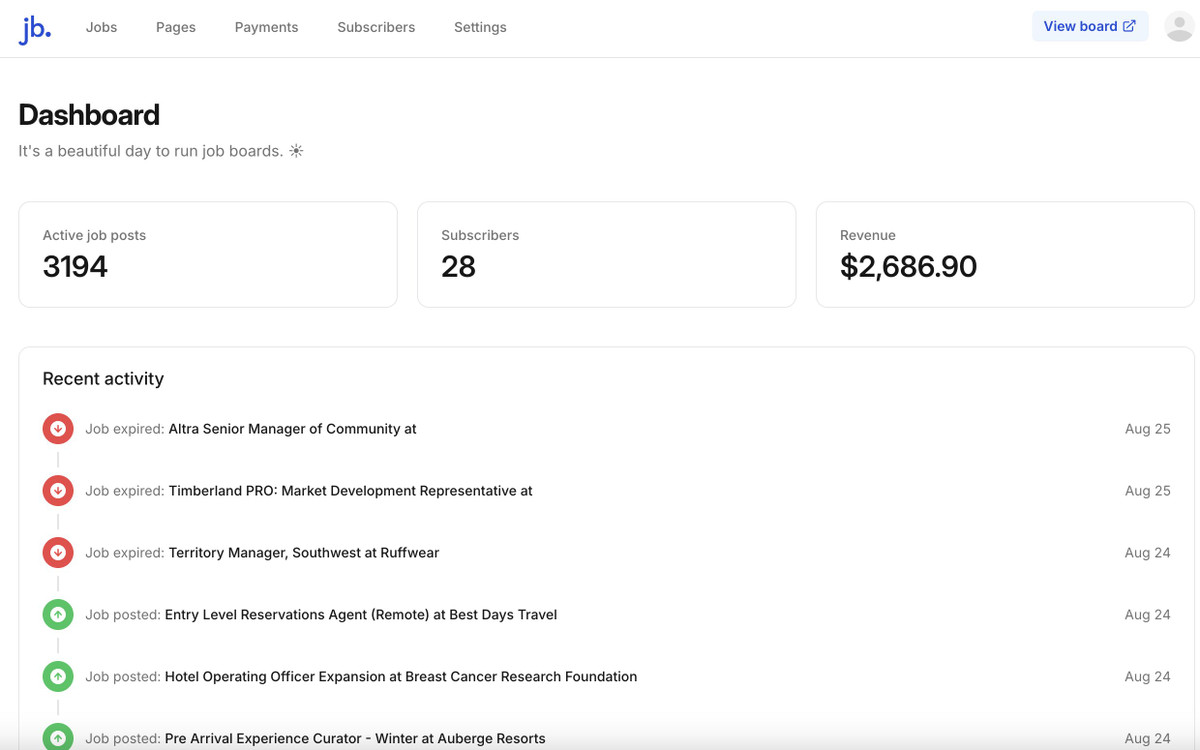Open Timberland PRO Market Development Representative link
The height and width of the screenshot is (750, 1200).
pos(350,491)
